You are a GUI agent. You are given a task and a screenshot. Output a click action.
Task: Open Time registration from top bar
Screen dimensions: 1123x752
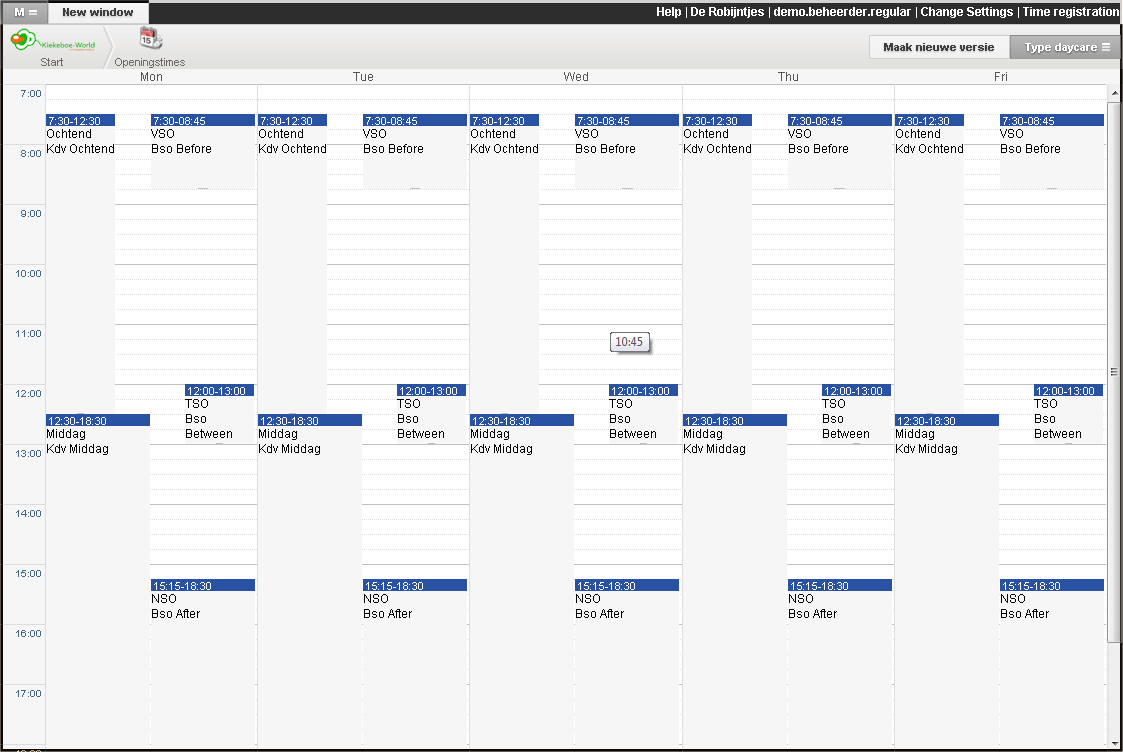point(1070,12)
